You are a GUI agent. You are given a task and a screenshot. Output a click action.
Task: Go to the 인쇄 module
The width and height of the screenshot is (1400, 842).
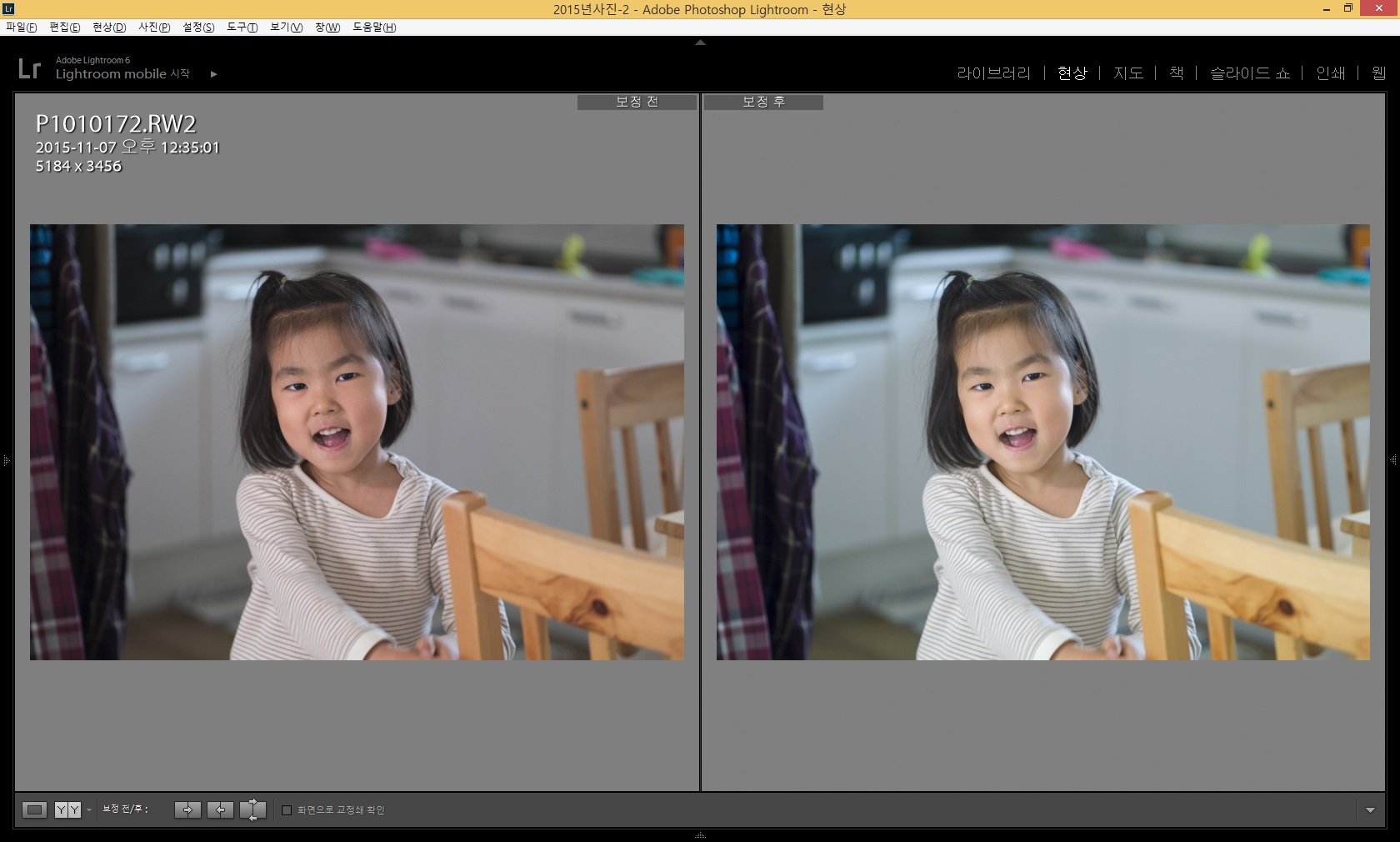[x=1330, y=73]
